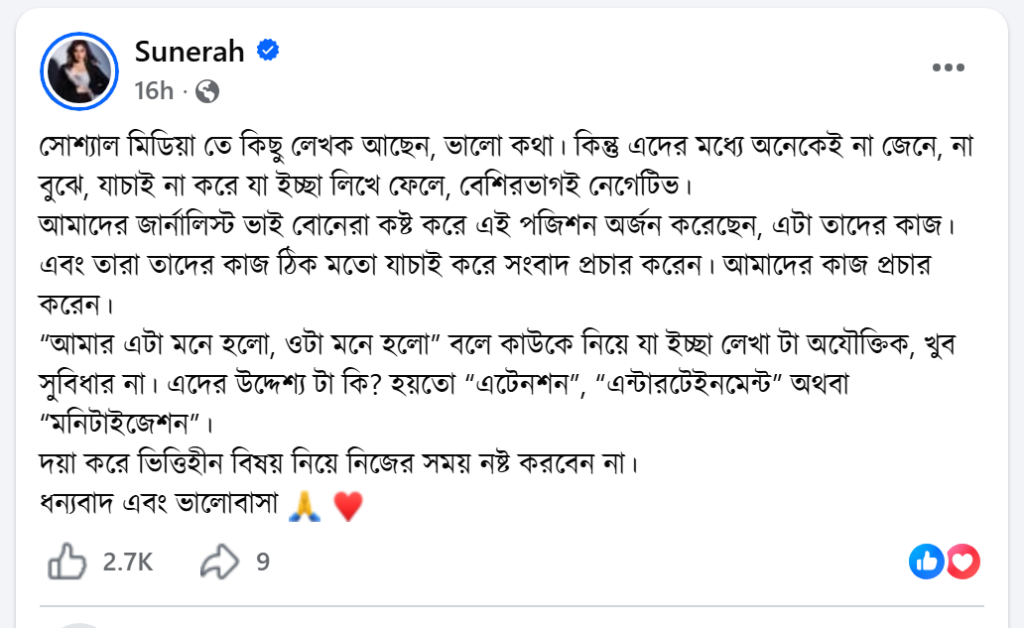Click the blue Like reaction bubble
This screenshot has width=1024, height=628.
926,562
